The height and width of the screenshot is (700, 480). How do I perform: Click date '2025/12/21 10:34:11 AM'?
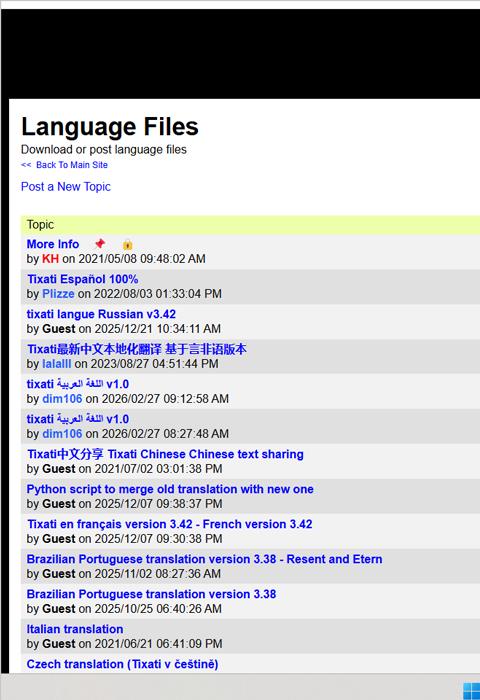tap(157, 329)
